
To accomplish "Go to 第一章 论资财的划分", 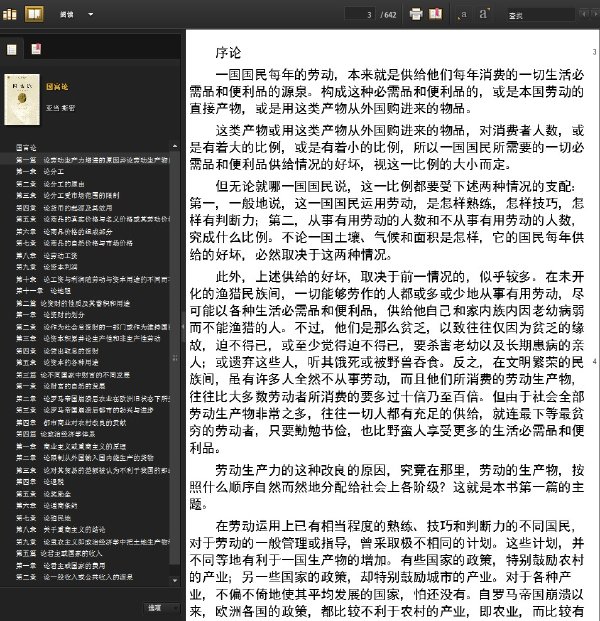I will (50, 314).
